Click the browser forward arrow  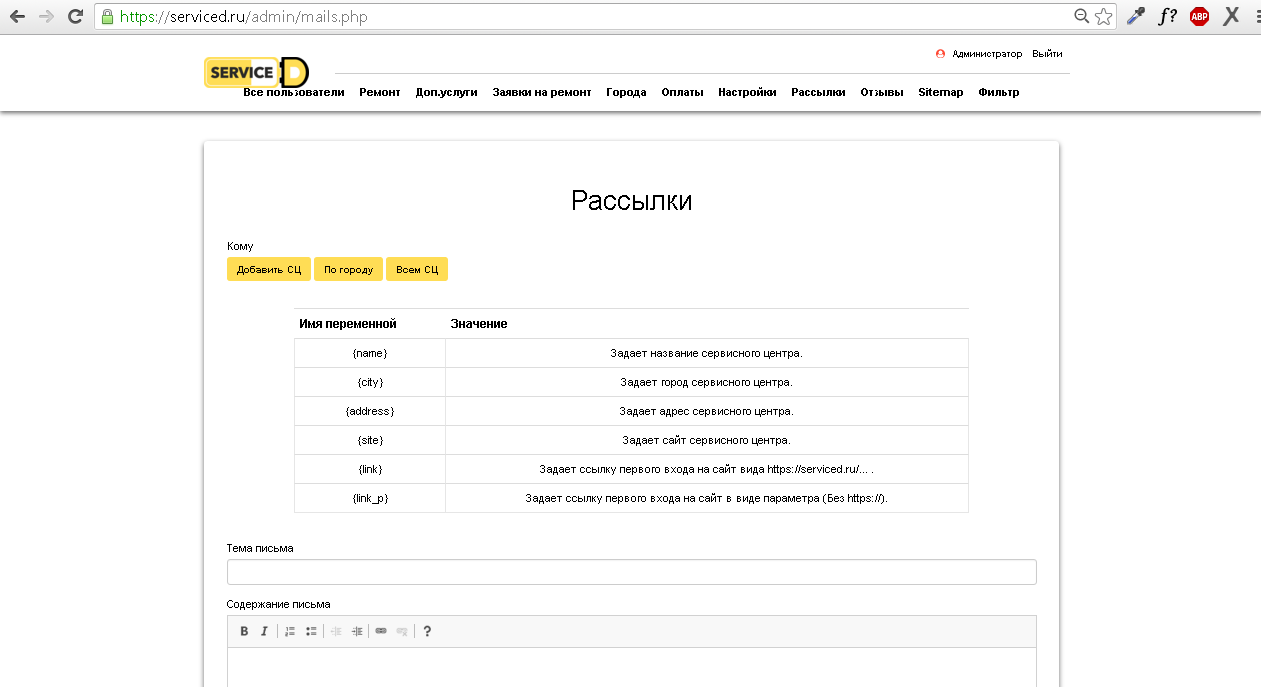pos(46,16)
